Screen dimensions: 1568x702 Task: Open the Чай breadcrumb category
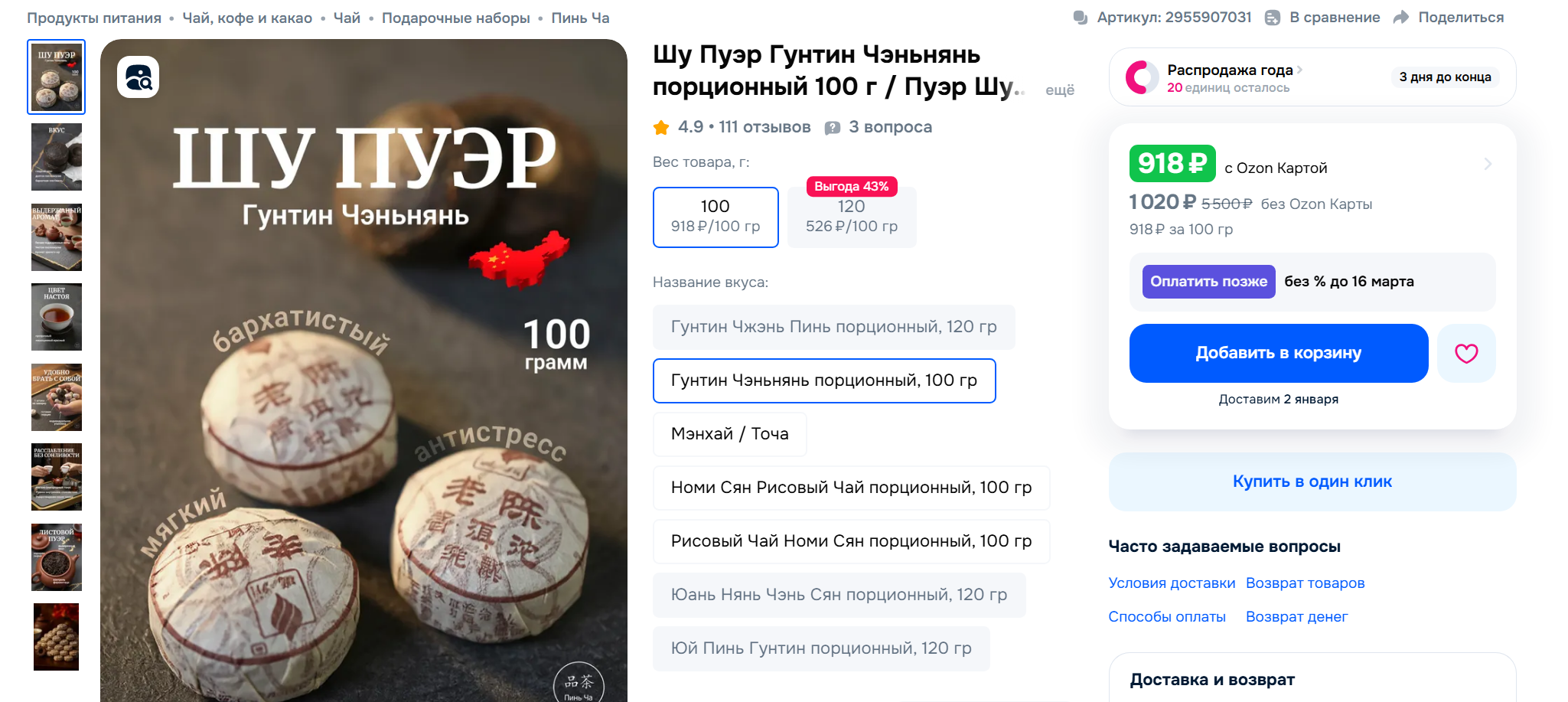click(347, 18)
